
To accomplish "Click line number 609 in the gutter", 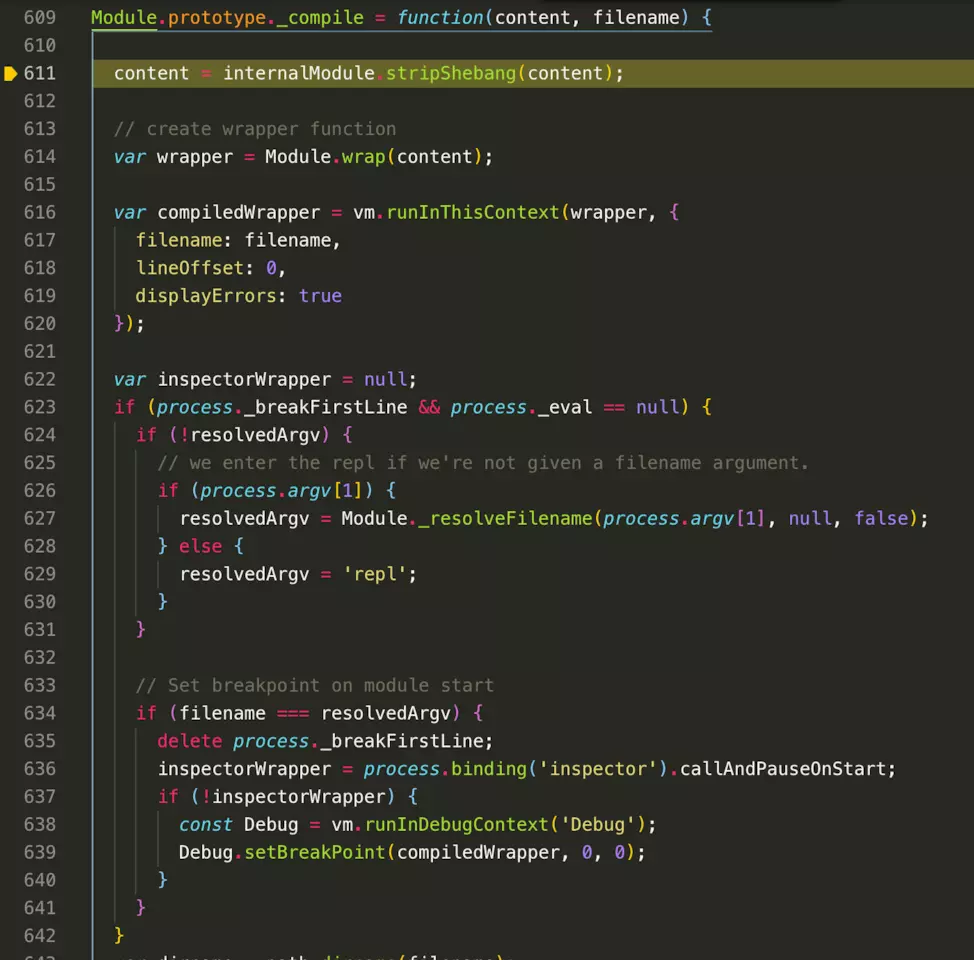I will [40, 17].
